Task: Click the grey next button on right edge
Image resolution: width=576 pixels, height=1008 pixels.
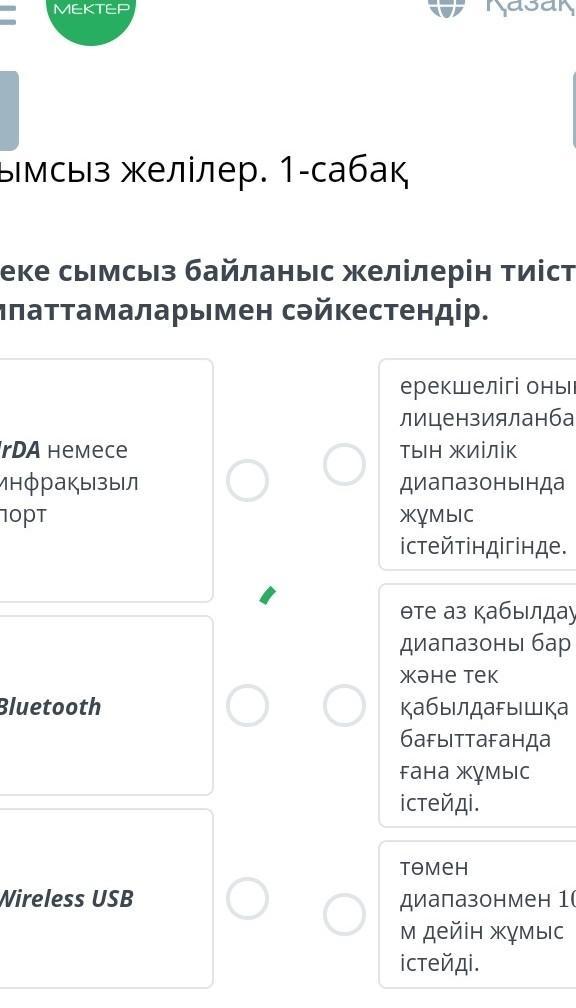Action: pyautogui.click(x=573, y=111)
